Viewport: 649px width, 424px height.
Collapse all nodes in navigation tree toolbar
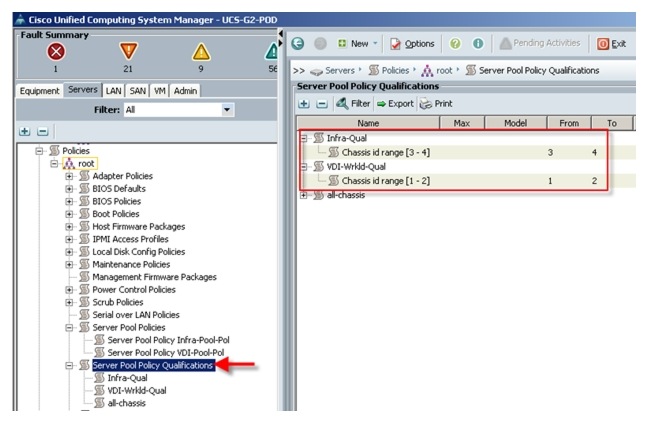(x=43, y=131)
